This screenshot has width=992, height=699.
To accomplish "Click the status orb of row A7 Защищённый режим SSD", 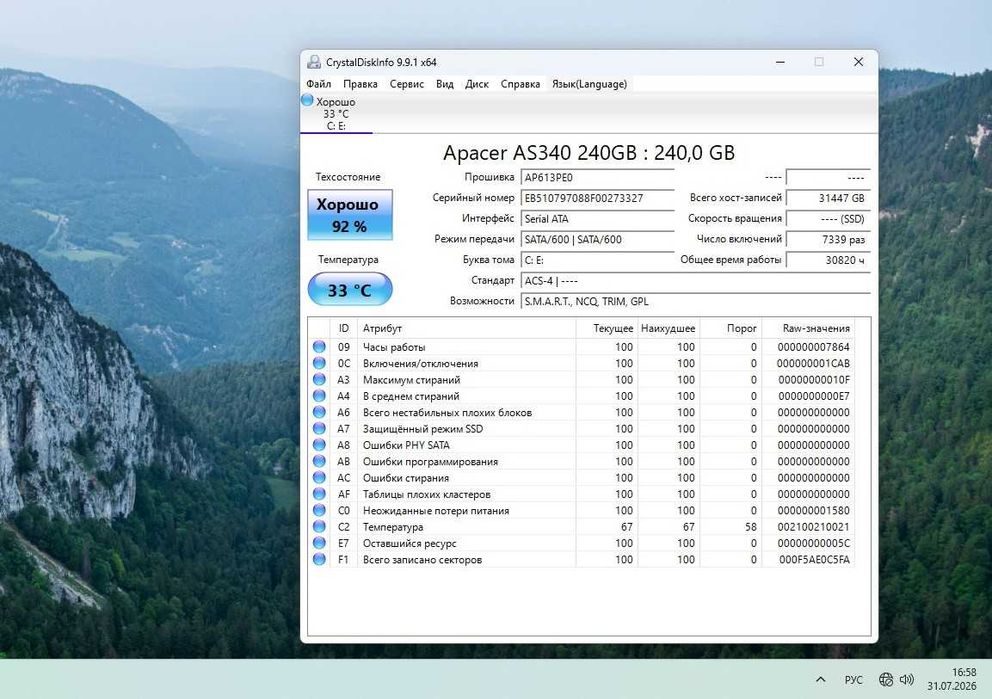I will [319, 429].
